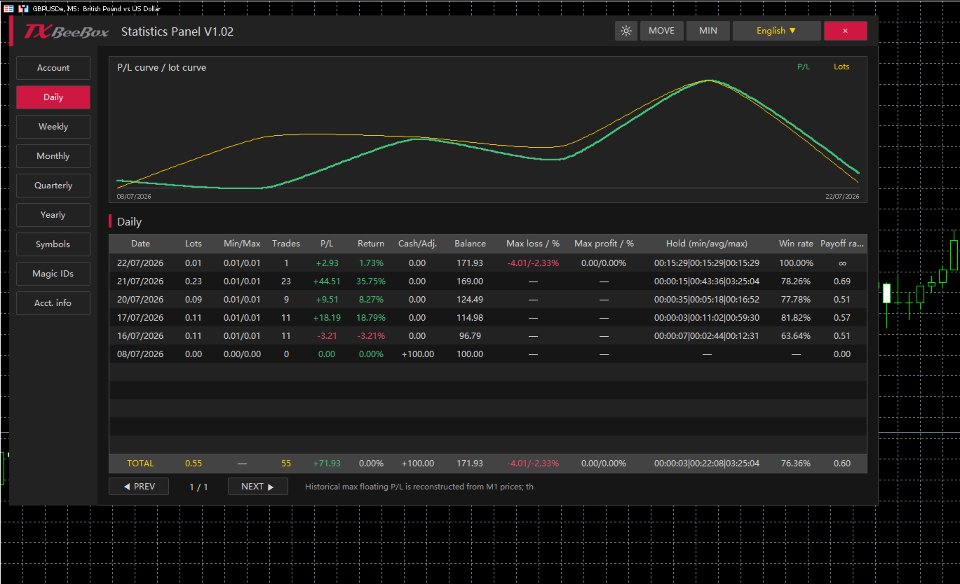Open the Acct. info tab
Screen dimensions: 960x584
point(53,303)
